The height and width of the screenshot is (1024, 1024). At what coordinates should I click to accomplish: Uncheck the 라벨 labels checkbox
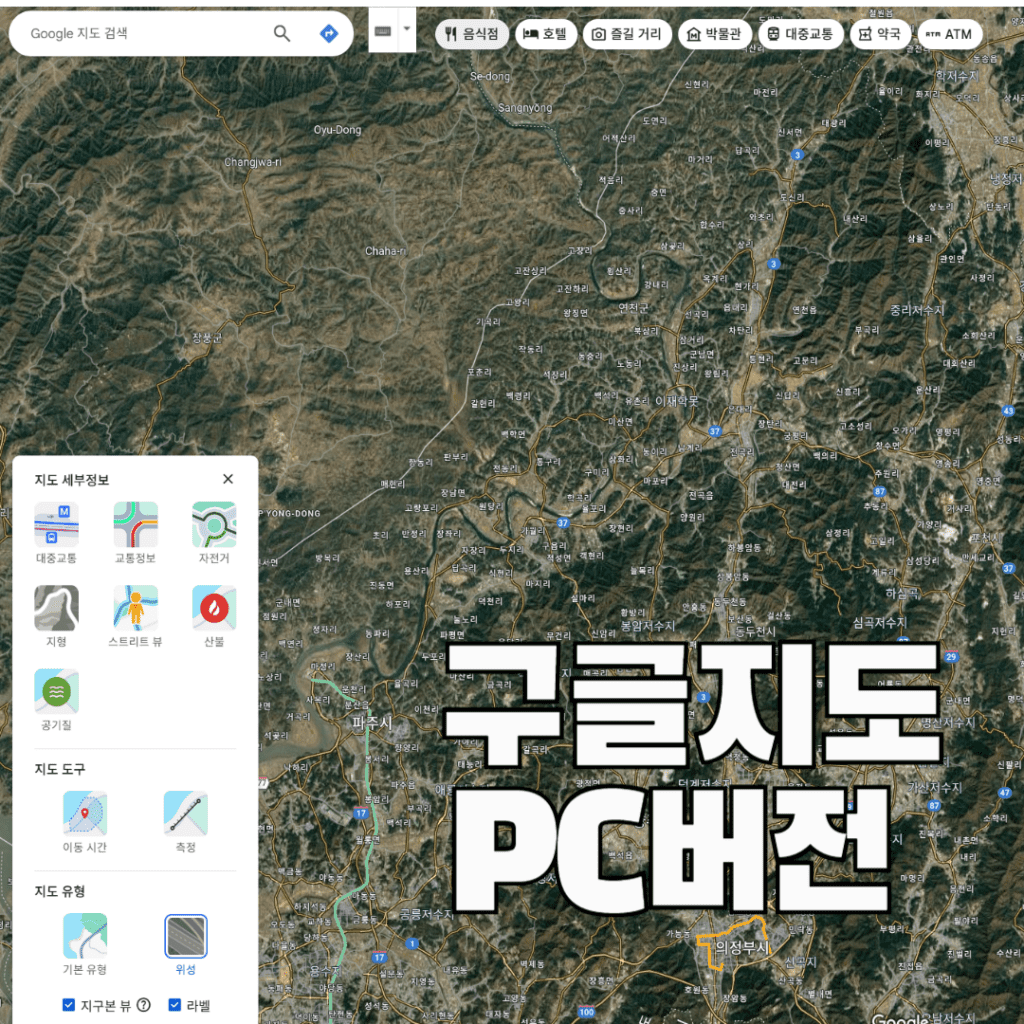pos(175,1005)
